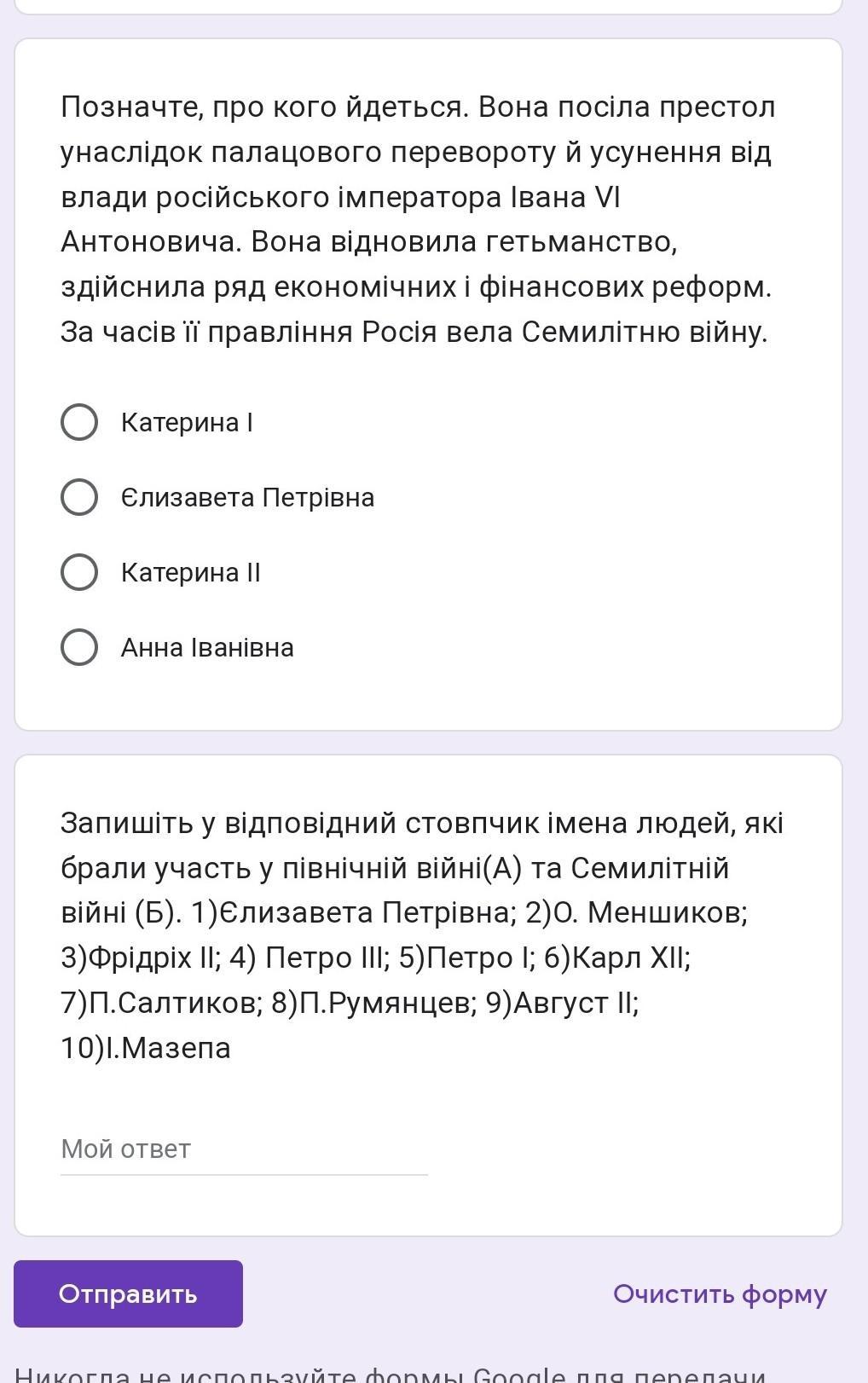
Task: Click the Єлизавета Петрівна answer label text
Action: (247, 497)
